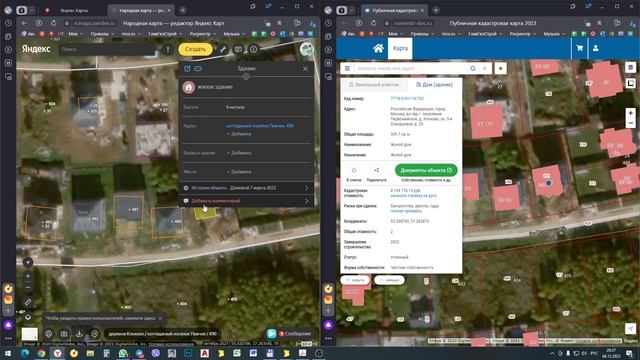Go back in the left browser window
Image resolution: width=640 pixels, height=360 pixels.
24,23
